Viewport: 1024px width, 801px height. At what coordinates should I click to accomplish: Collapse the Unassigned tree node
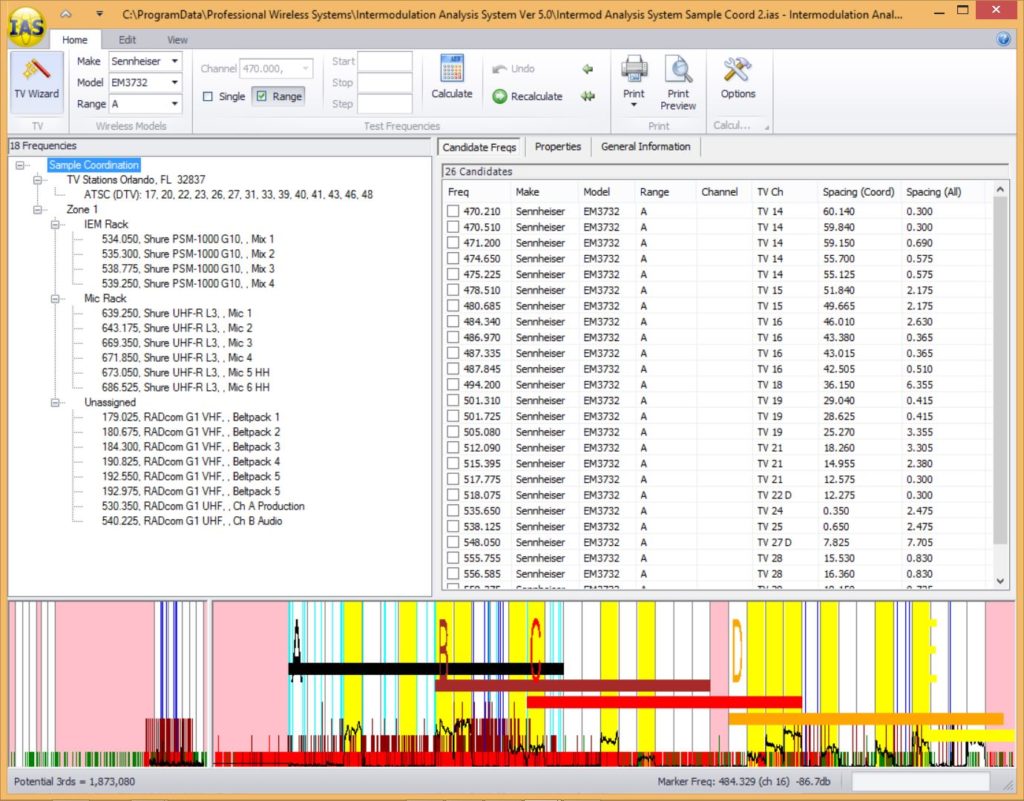[56, 403]
